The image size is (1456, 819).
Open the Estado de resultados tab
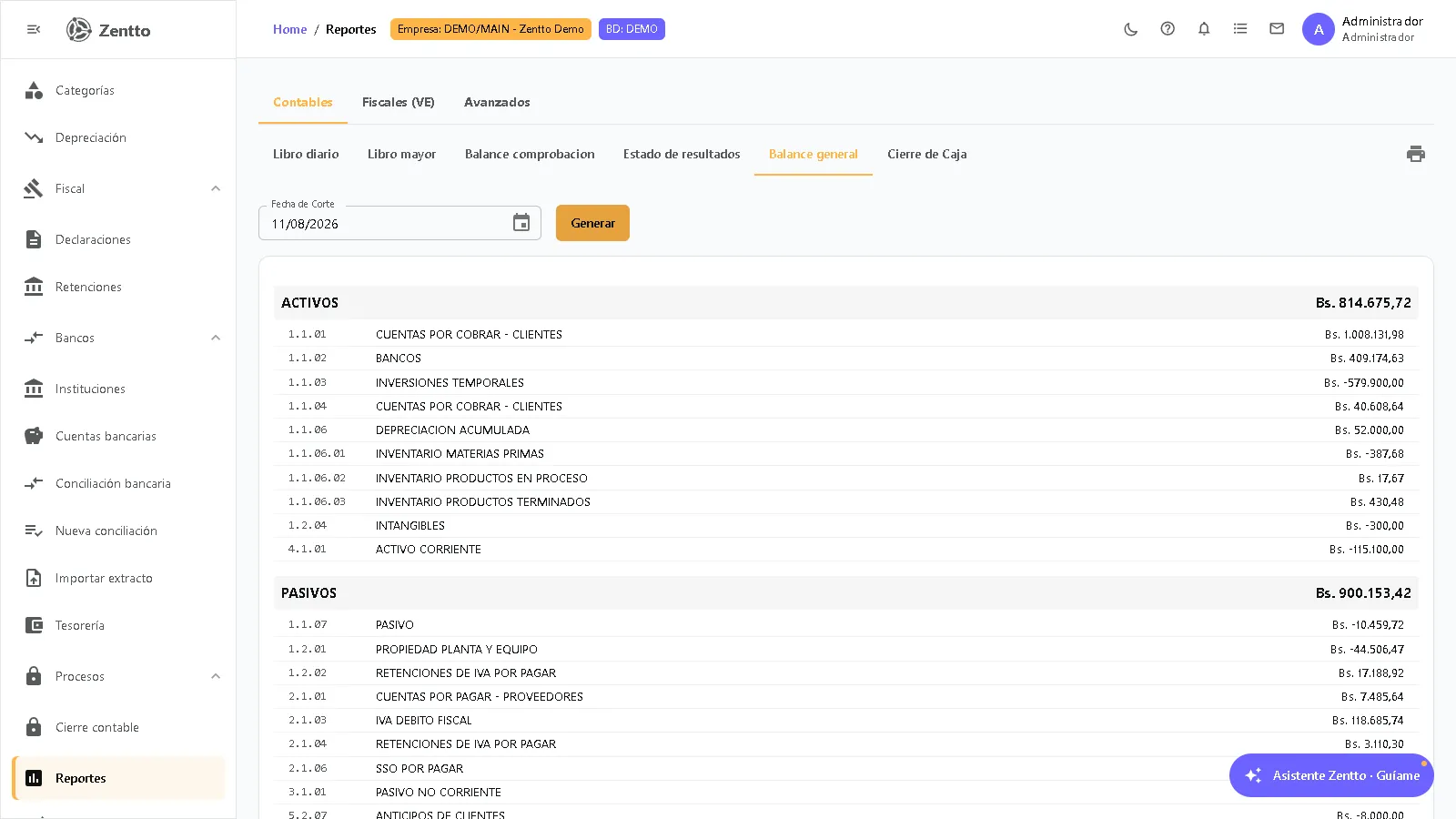click(682, 154)
